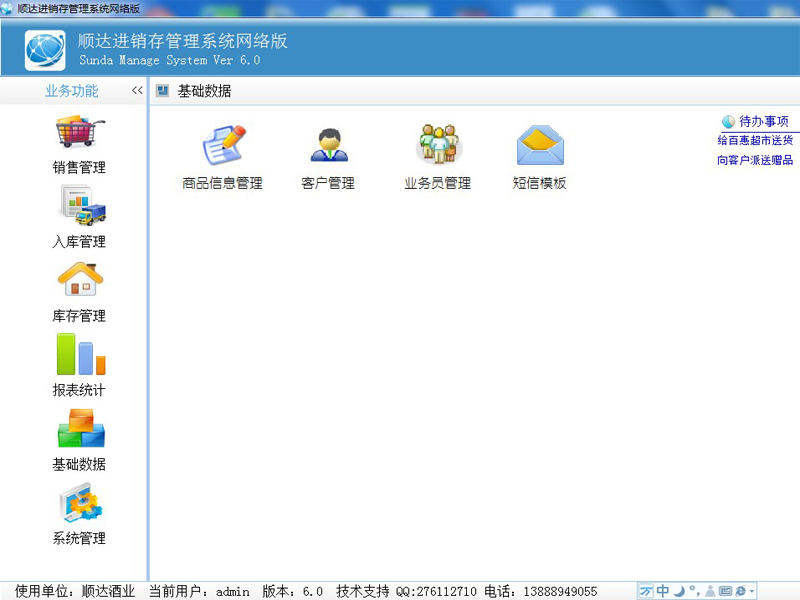The height and width of the screenshot is (600, 800).
Task: Expand the input method toolbar dropdown arrow
Action: click(752, 591)
